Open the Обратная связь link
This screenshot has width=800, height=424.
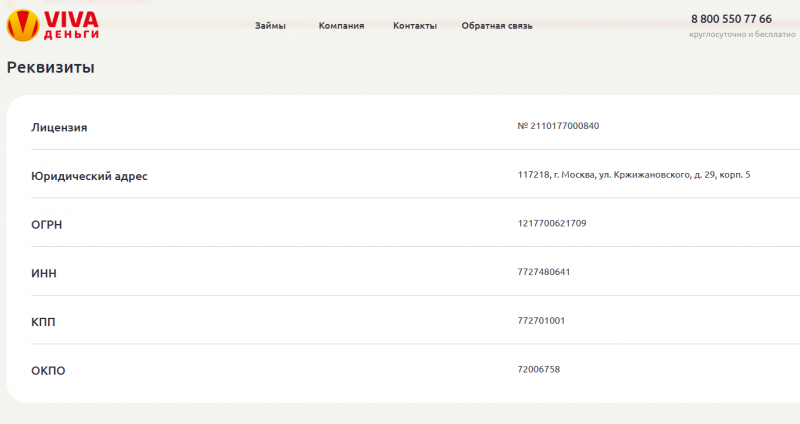click(x=497, y=26)
